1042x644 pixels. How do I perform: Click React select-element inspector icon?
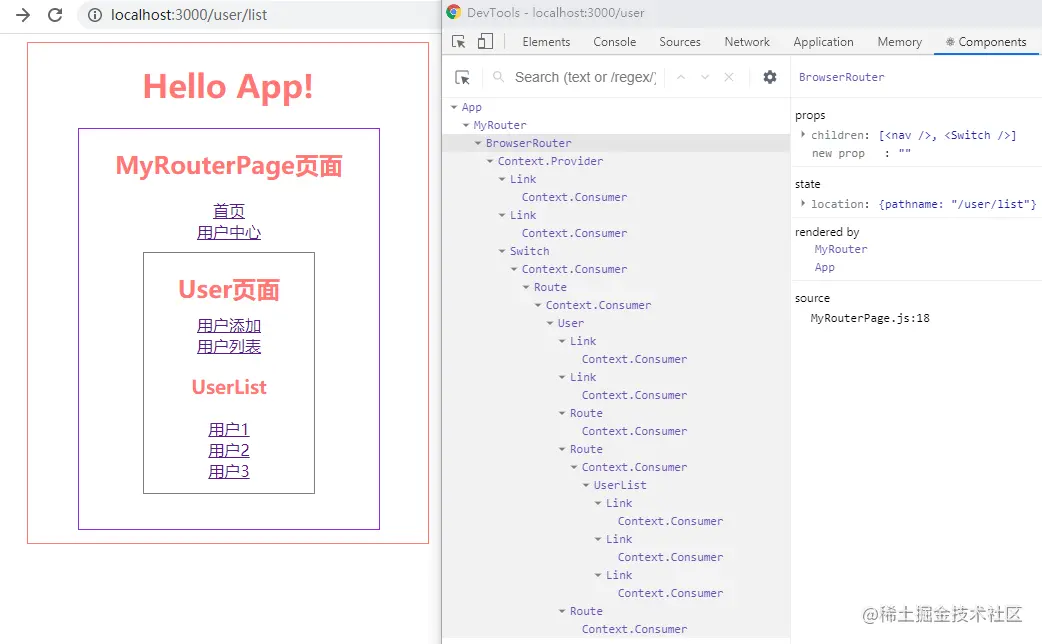[463, 78]
